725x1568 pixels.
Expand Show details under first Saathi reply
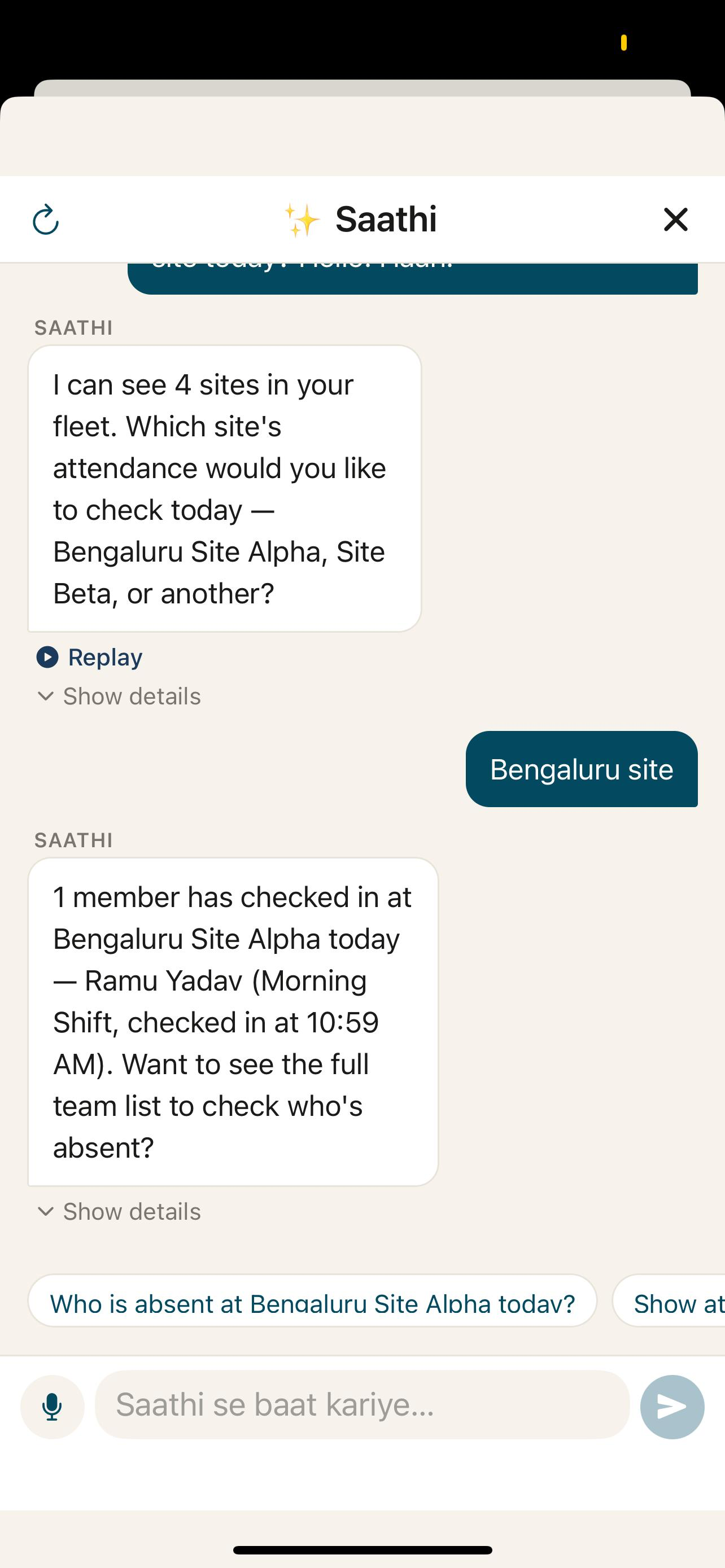click(x=119, y=697)
